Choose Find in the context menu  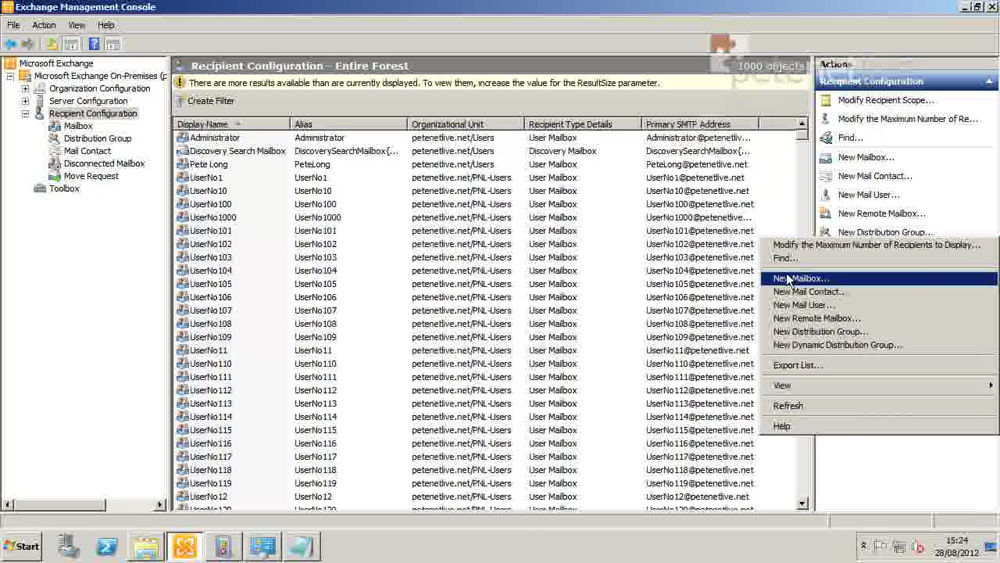[x=879, y=258]
